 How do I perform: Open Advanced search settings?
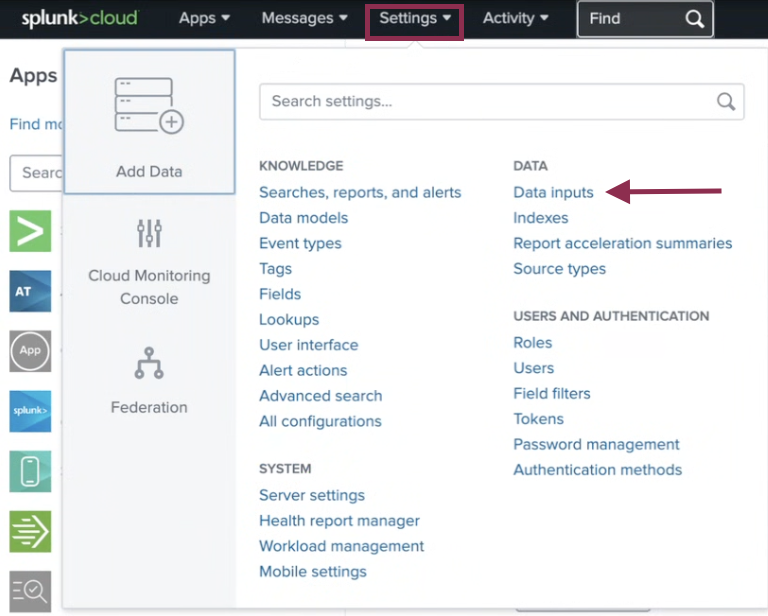[x=320, y=396]
